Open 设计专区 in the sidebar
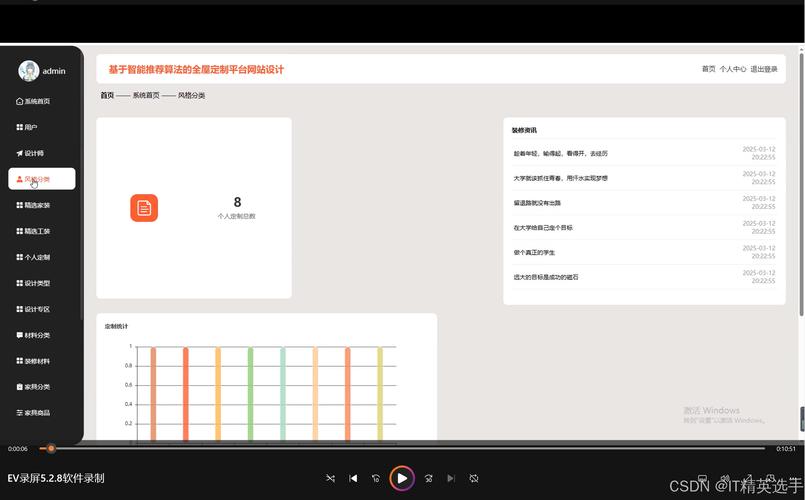The image size is (805, 500). point(33,309)
